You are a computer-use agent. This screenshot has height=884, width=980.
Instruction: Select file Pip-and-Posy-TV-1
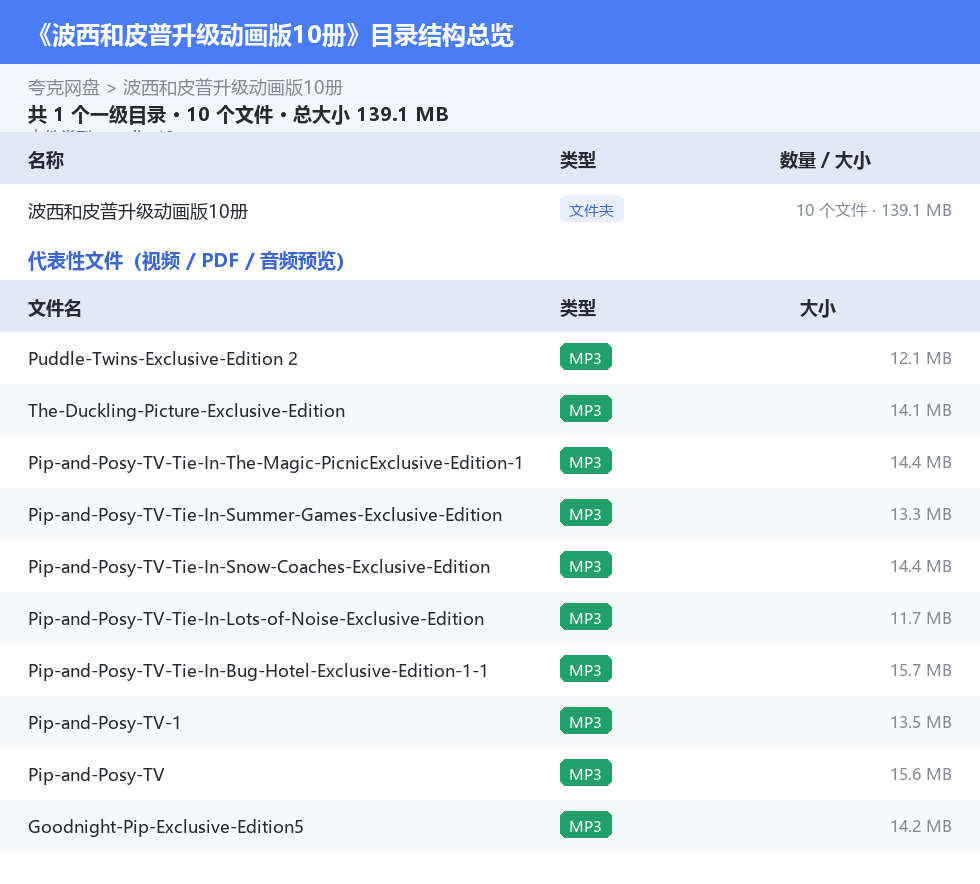click(x=490, y=722)
